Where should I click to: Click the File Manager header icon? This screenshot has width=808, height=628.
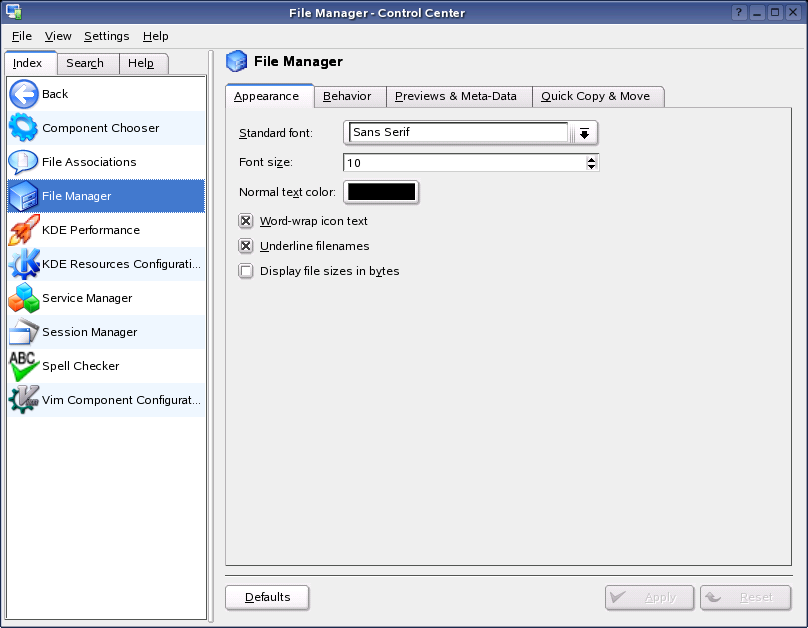click(x=237, y=61)
